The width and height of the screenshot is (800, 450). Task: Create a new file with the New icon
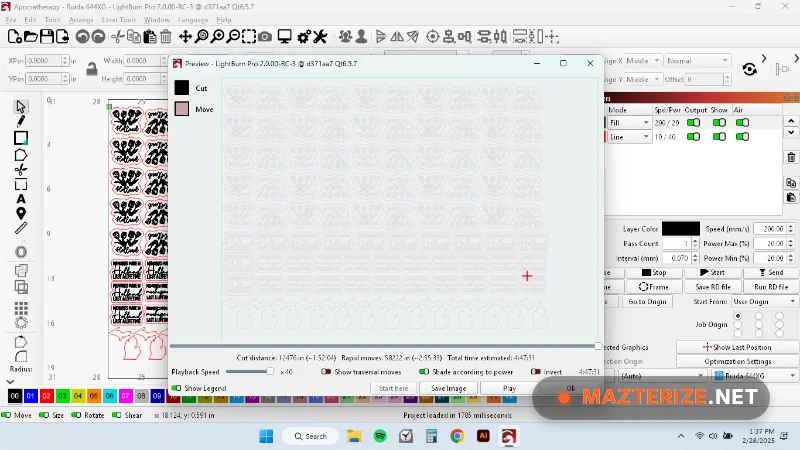point(14,37)
